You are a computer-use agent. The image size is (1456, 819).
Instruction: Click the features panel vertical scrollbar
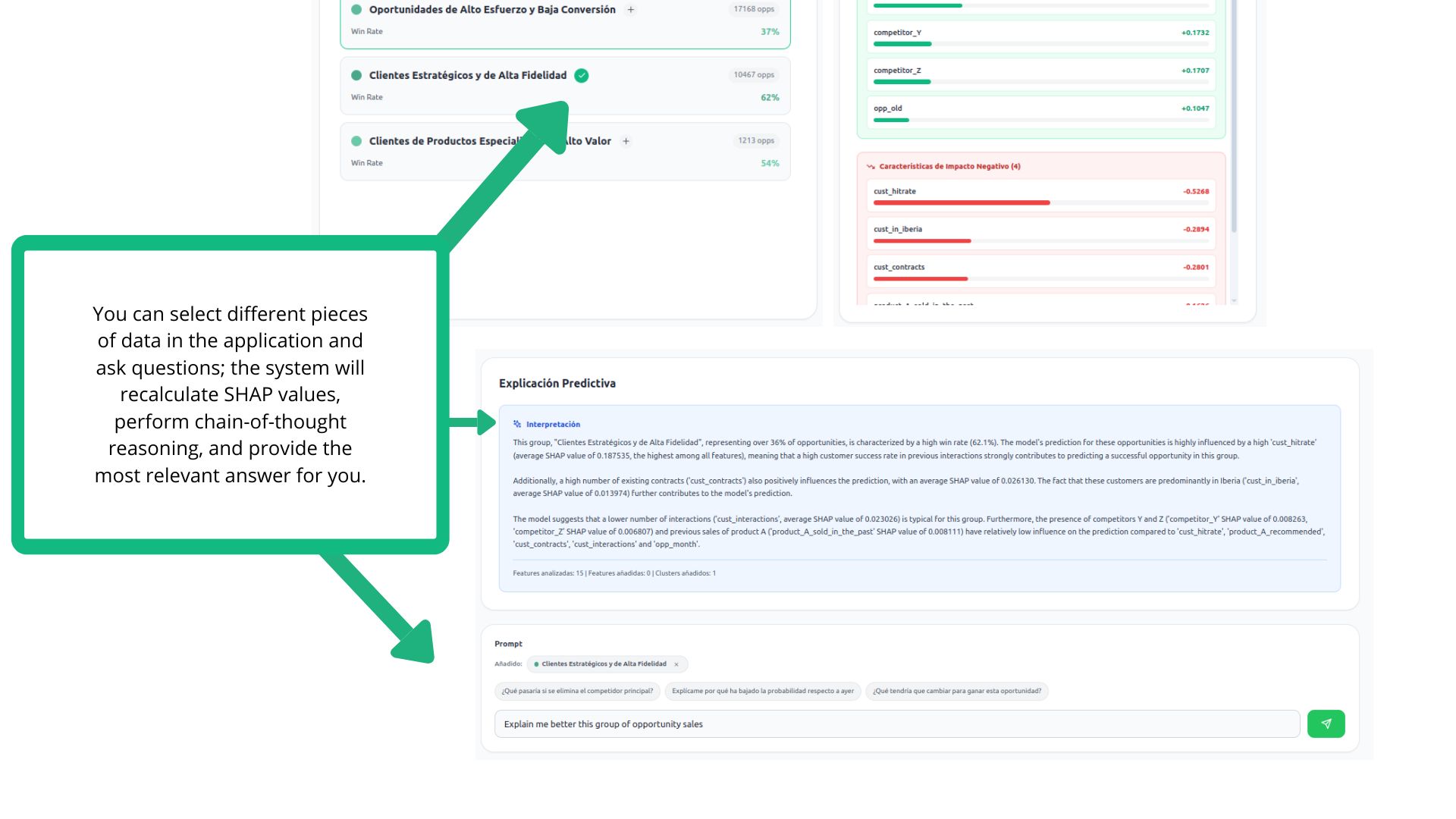point(1234,114)
